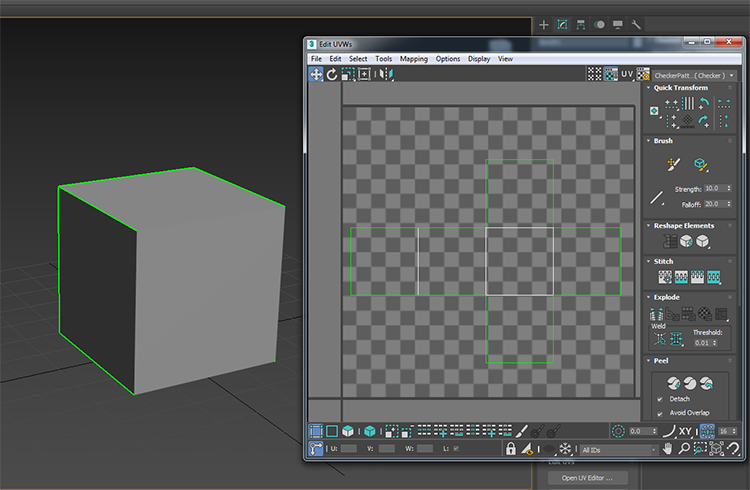Open the Mapping menu
The height and width of the screenshot is (490, 750).
[x=413, y=59]
